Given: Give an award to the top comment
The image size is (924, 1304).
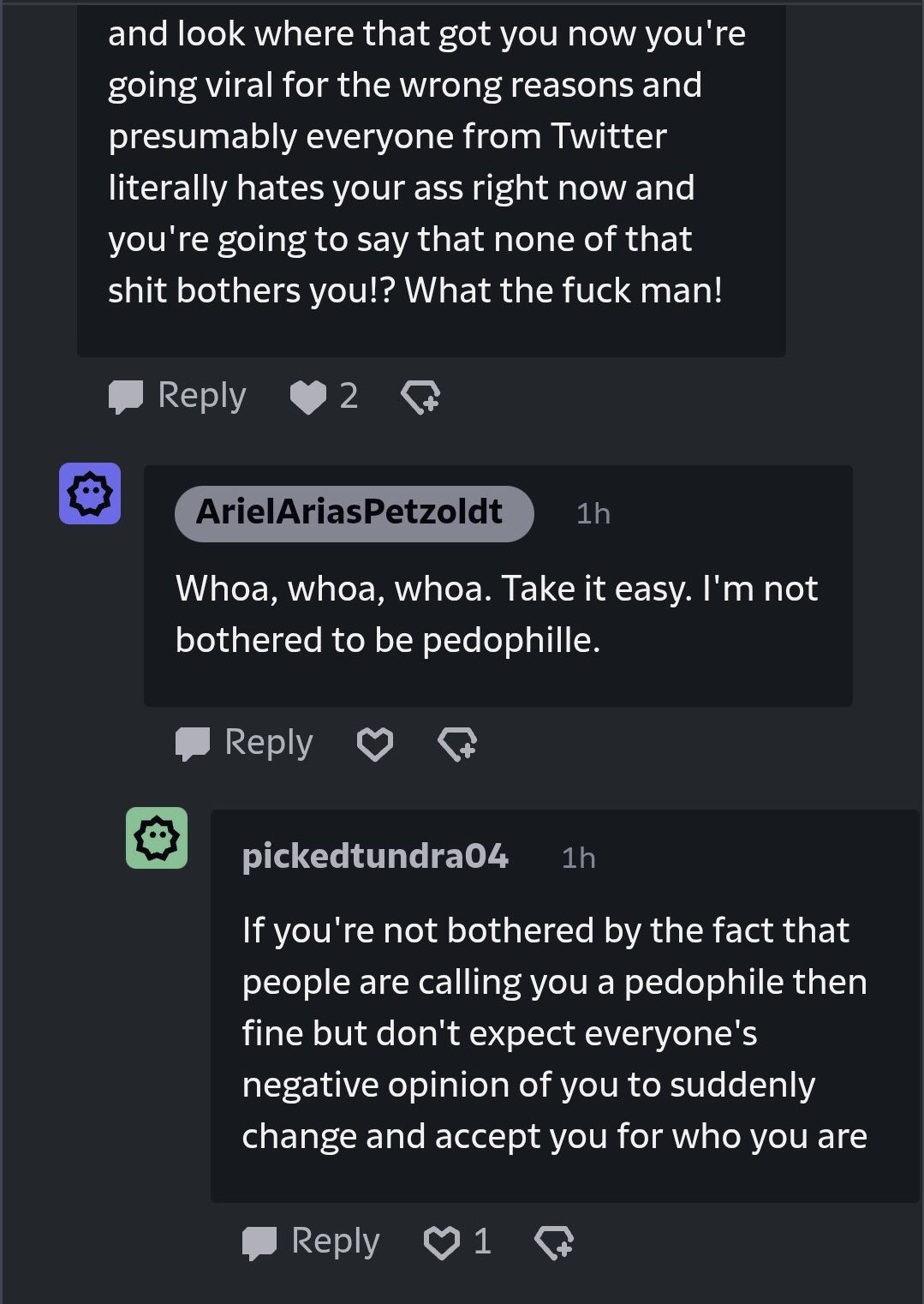Looking at the screenshot, I should tap(420, 397).
